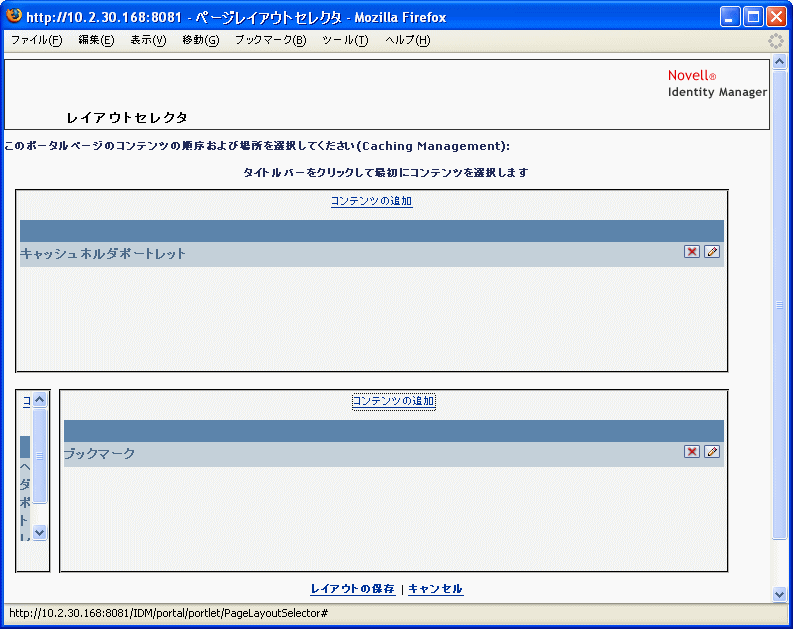The height and width of the screenshot is (629, 793).
Task: Click コンテンツの追加 link in lower right region
Action: (393, 401)
